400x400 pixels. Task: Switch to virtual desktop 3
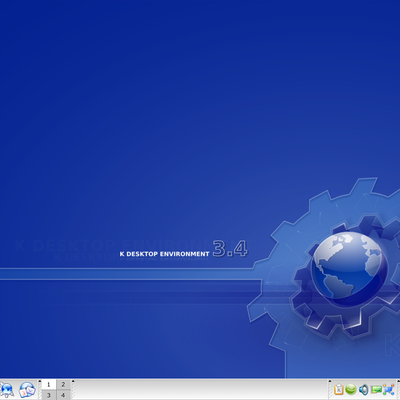[x=49, y=395]
